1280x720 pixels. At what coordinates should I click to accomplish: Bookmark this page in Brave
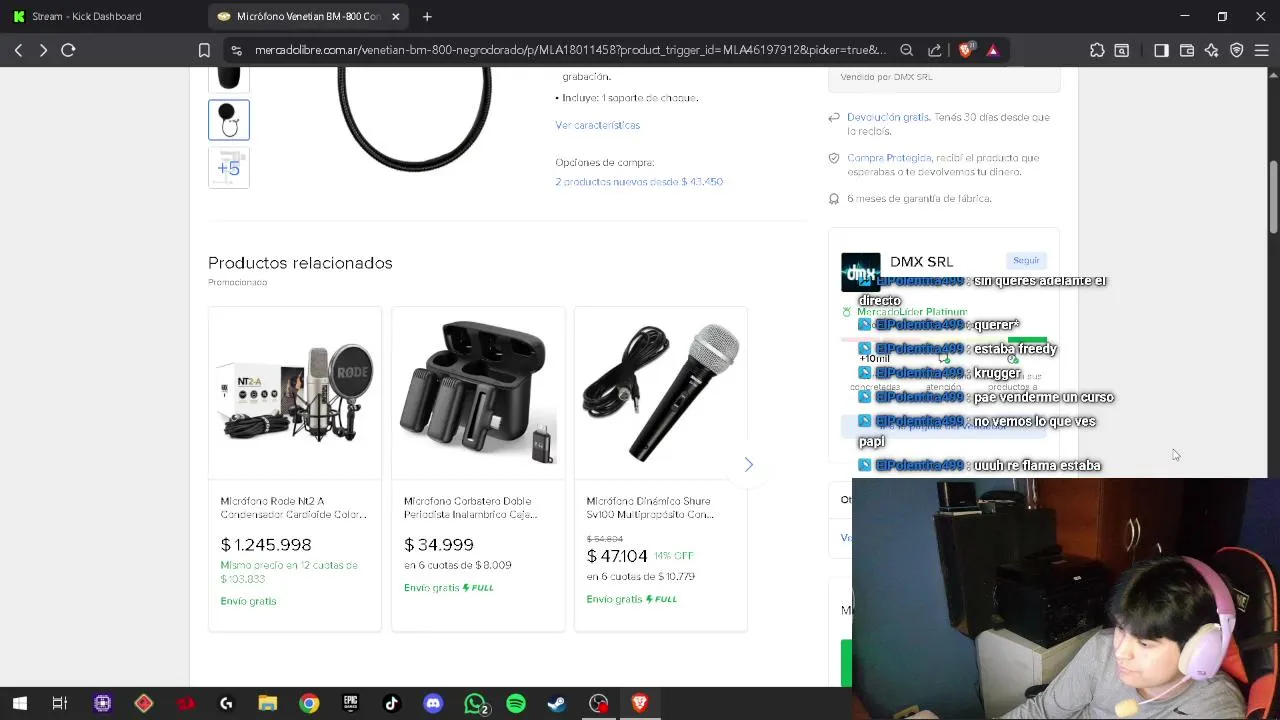204,50
